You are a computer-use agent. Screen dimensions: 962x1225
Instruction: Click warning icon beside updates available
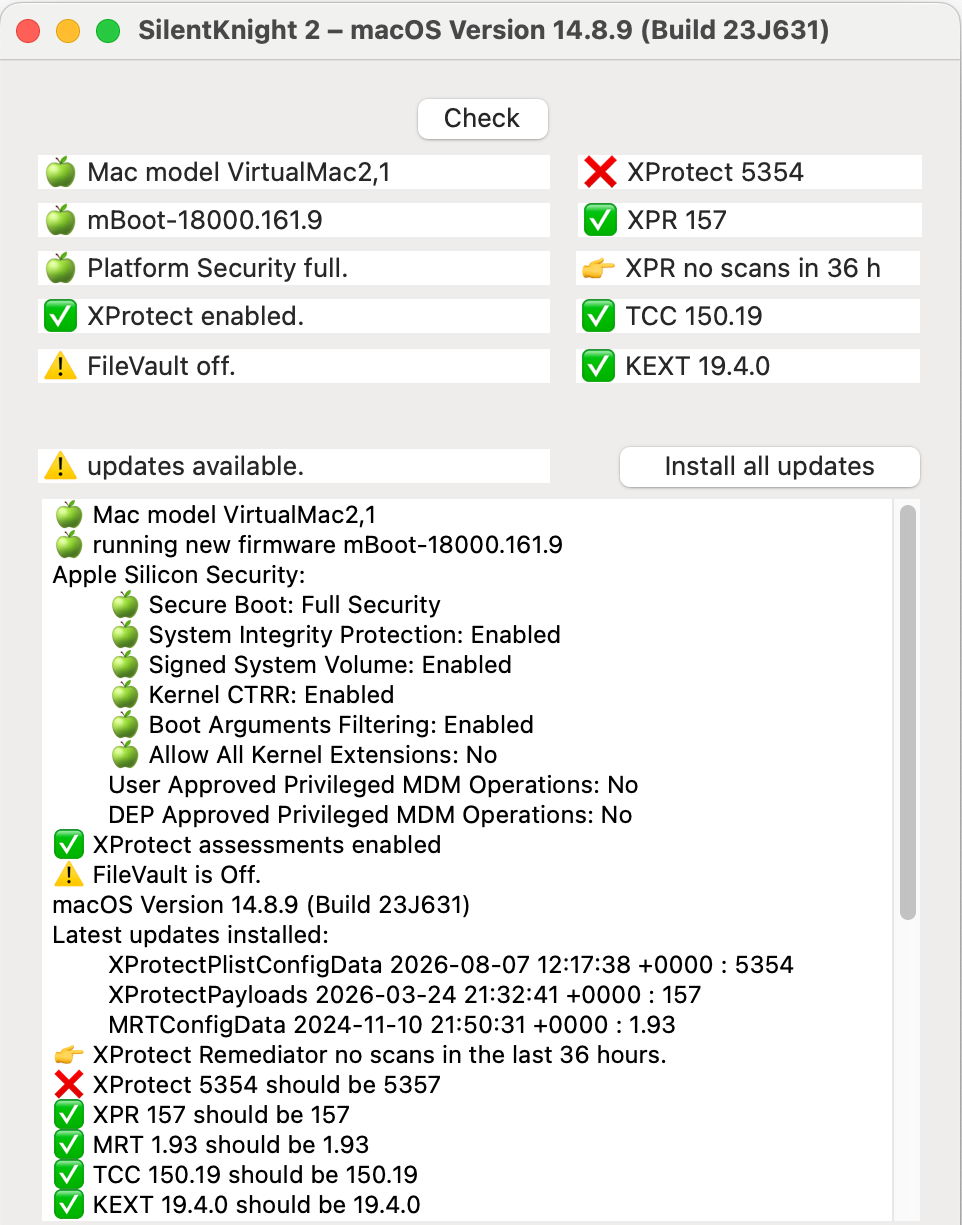(61, 466)
